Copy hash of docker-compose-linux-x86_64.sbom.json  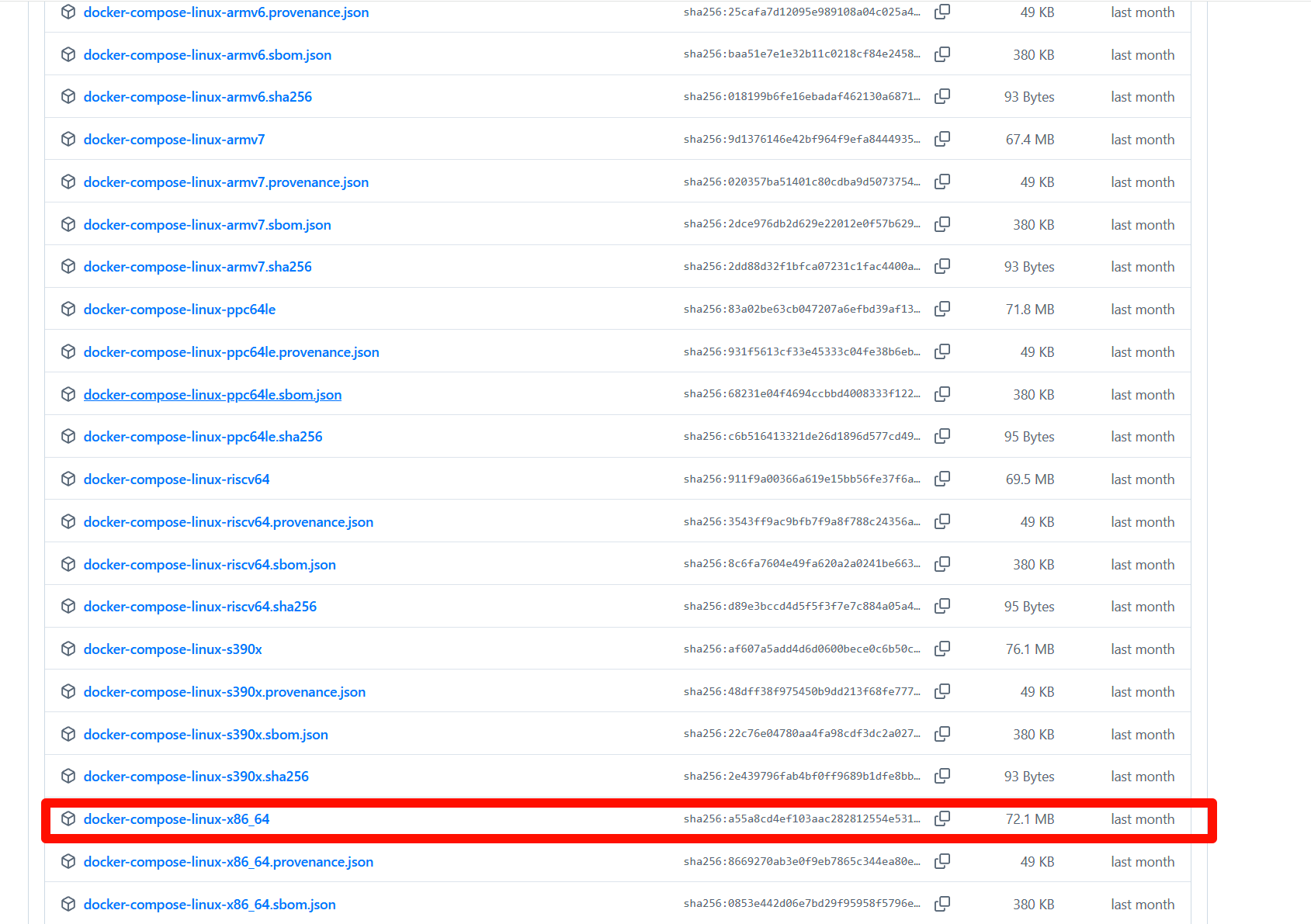tap(942, 904)
